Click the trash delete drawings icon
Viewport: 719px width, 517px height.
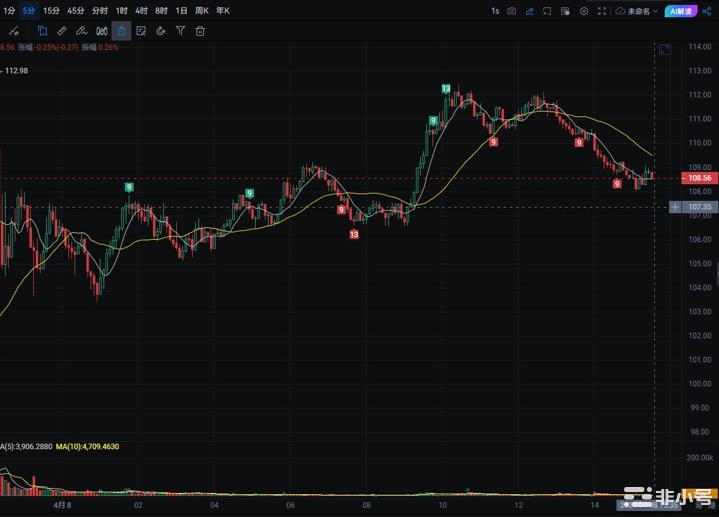click(200, 31)
